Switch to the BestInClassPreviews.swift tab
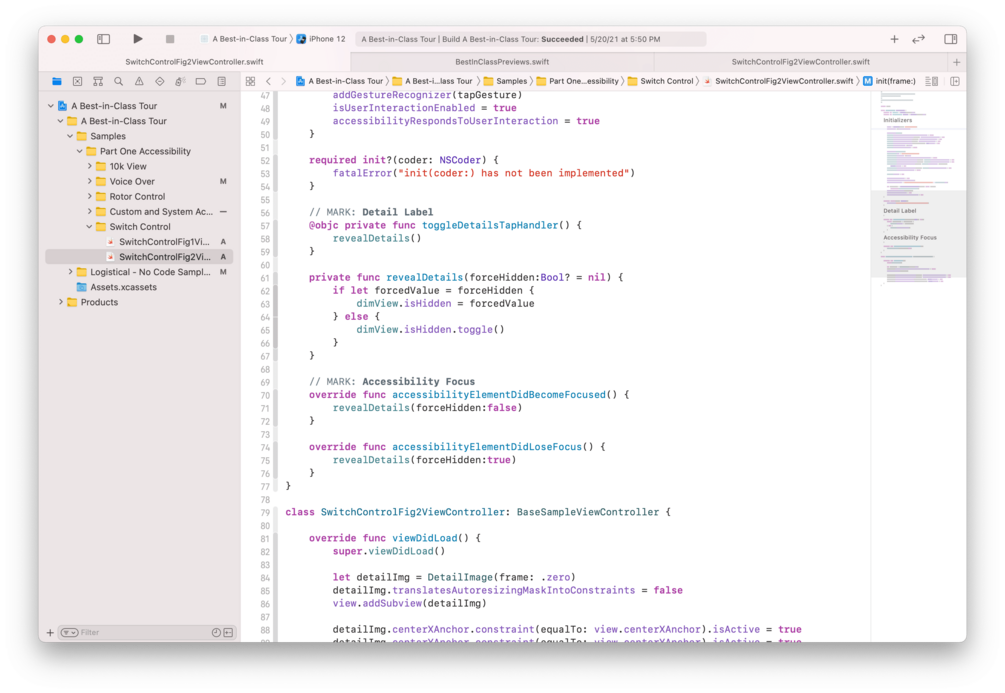The width and height of the screenshot is (1005, 693). 502,62
